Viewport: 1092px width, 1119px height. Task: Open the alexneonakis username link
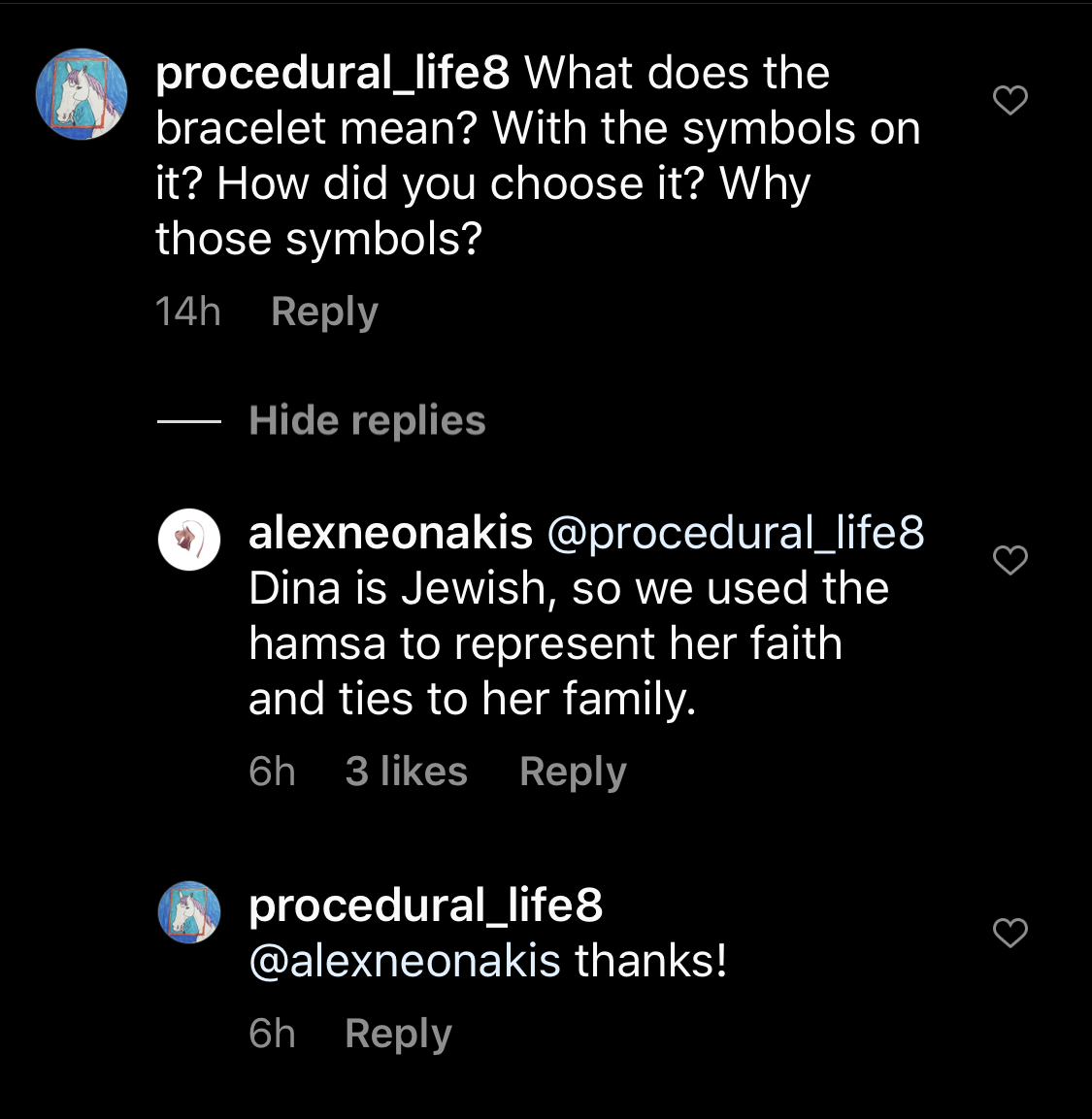click(x=390, y=533)
